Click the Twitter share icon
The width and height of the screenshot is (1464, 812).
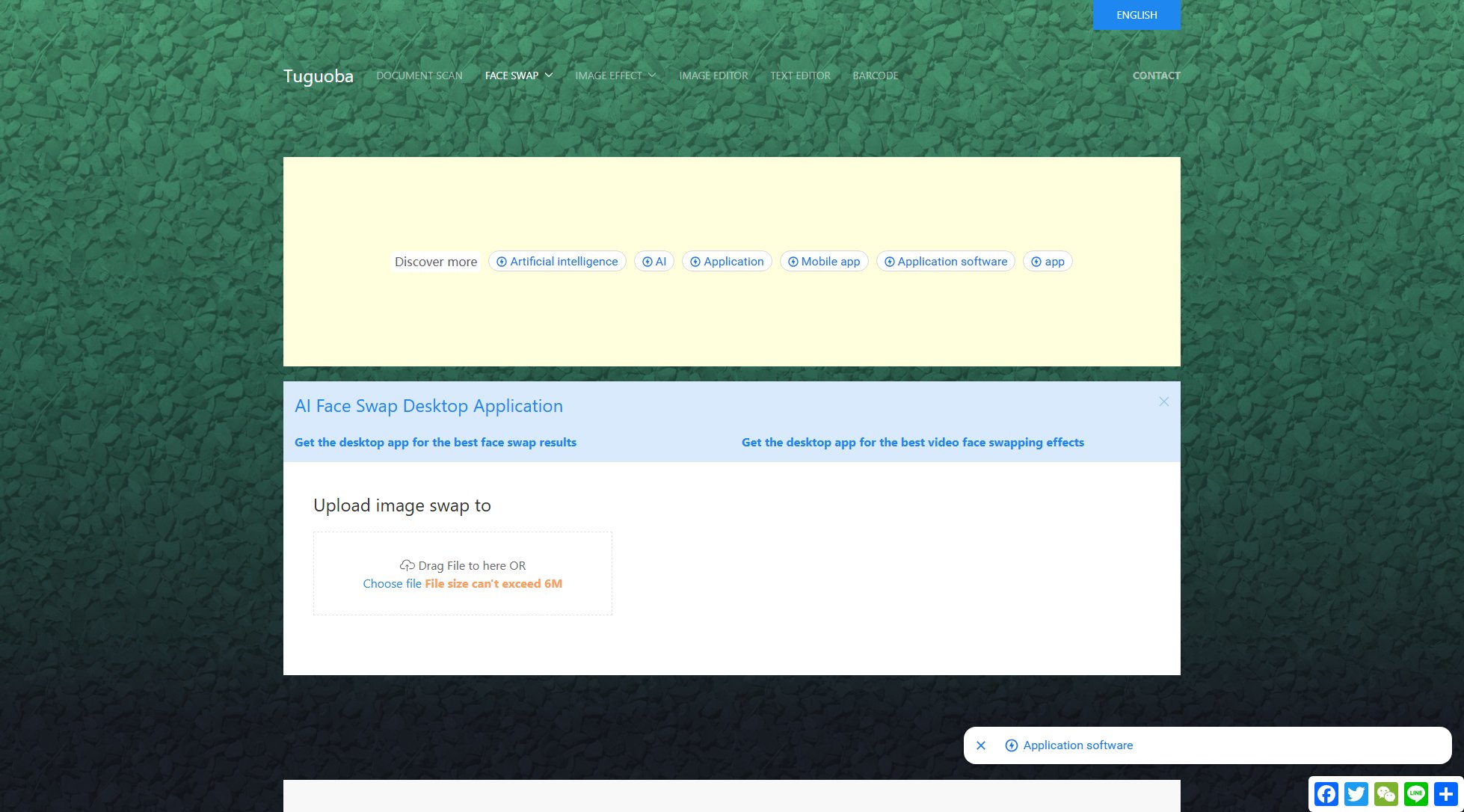pyautogui.click(x=1356, y=793)
